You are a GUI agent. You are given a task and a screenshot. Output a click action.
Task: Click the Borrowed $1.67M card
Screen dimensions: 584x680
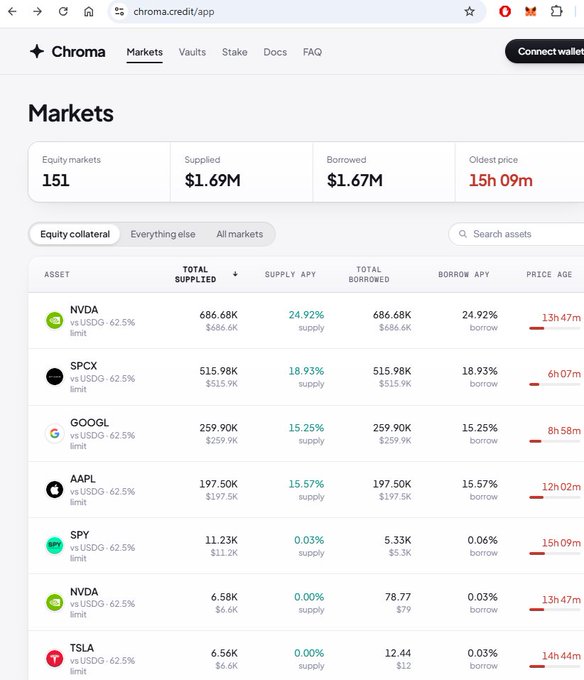[384, 172]
